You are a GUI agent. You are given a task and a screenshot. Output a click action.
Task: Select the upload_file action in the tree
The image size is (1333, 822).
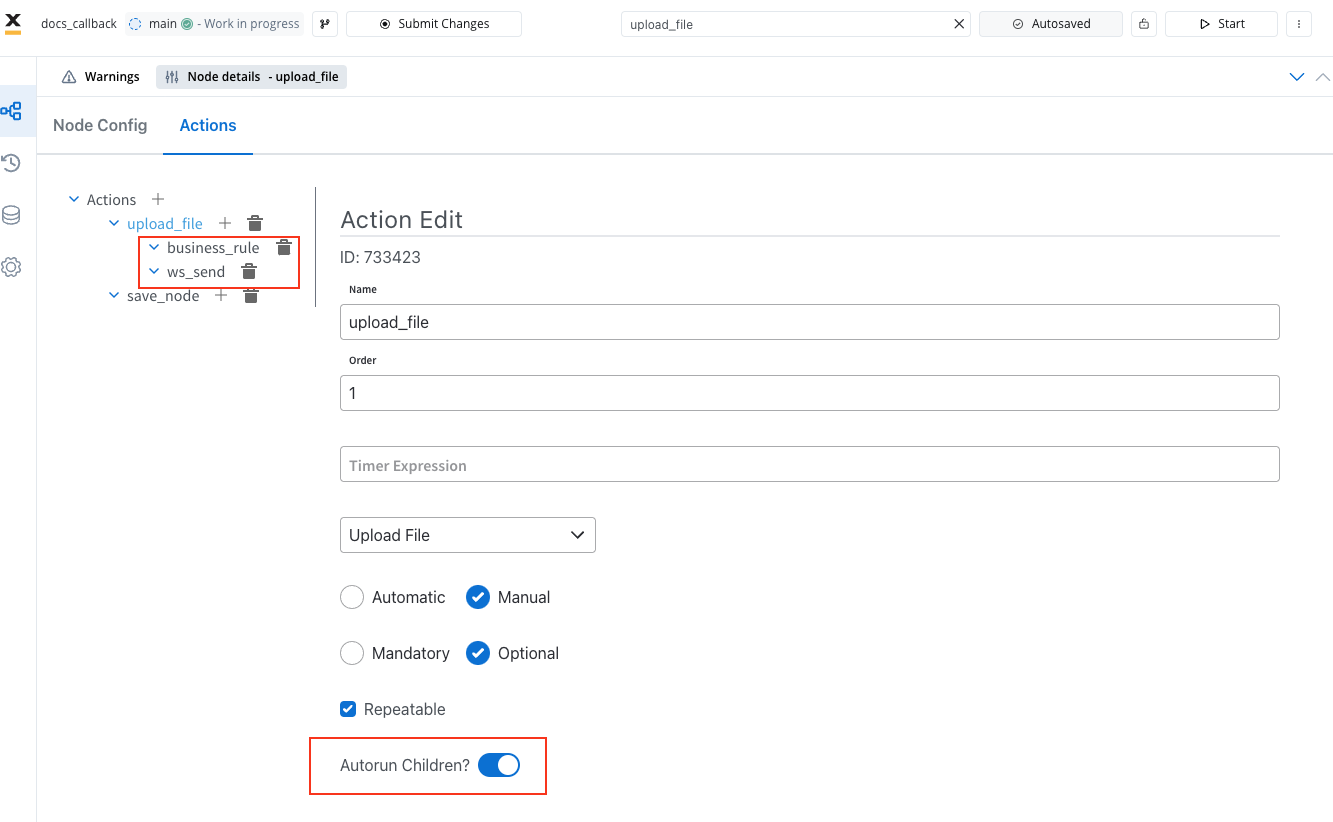click(165, 223)
